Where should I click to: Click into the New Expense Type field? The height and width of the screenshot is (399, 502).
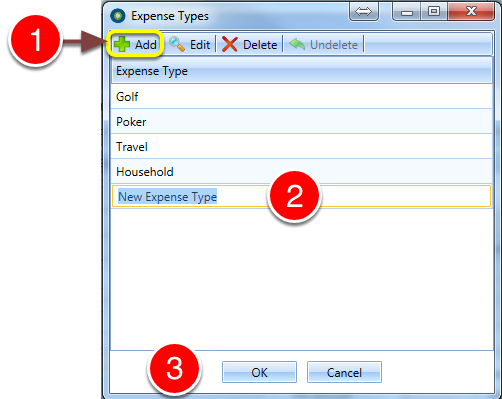(x=302, y=196)
